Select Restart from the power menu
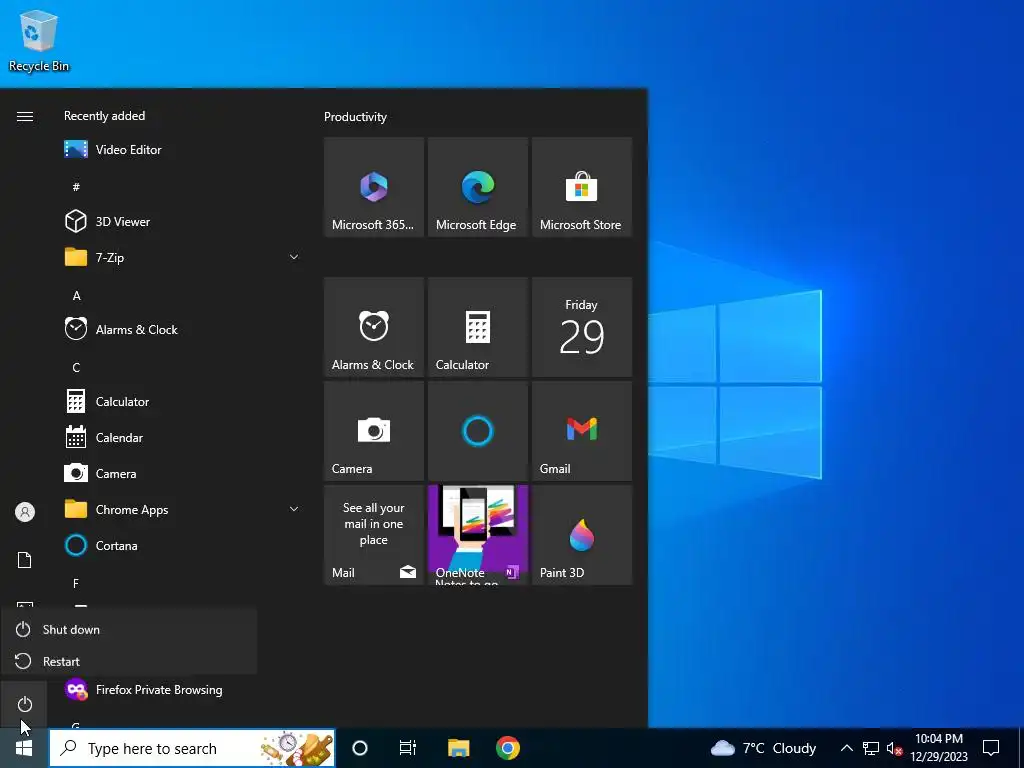This screenshot has width=1024, height=768. coord(129,662)
